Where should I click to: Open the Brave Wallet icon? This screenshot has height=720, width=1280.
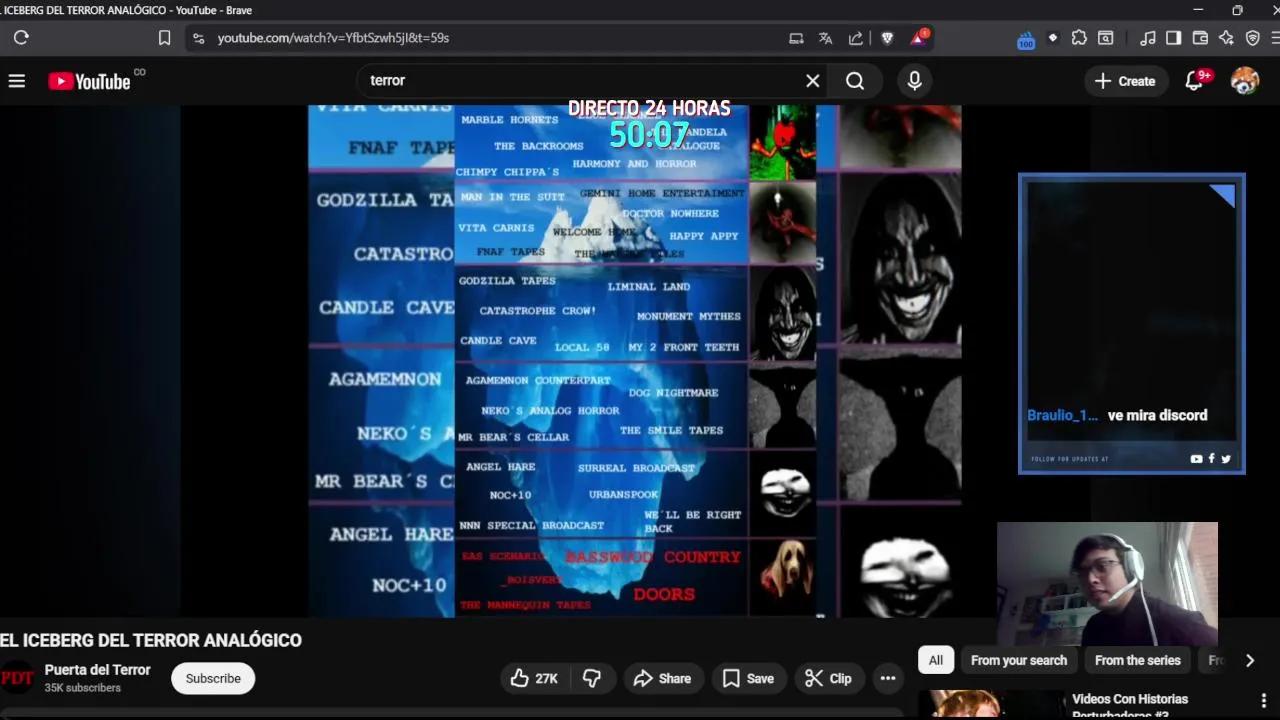tap(1200, 38)
